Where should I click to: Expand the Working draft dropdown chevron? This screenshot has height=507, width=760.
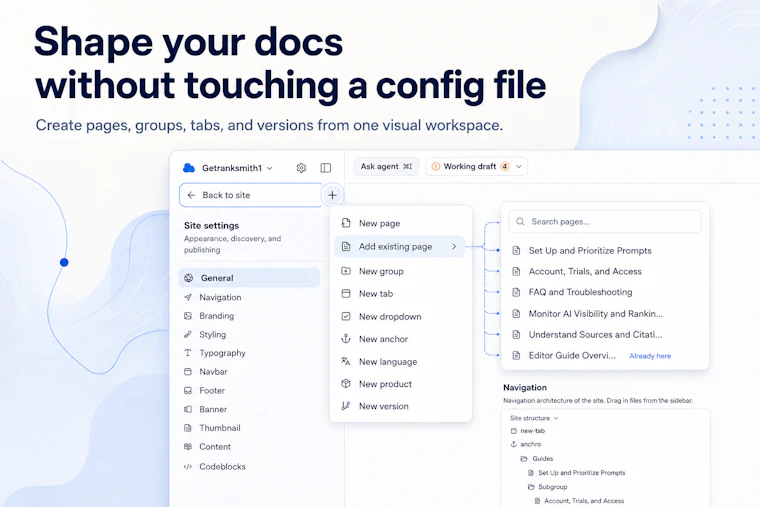(x=519, y=167)
